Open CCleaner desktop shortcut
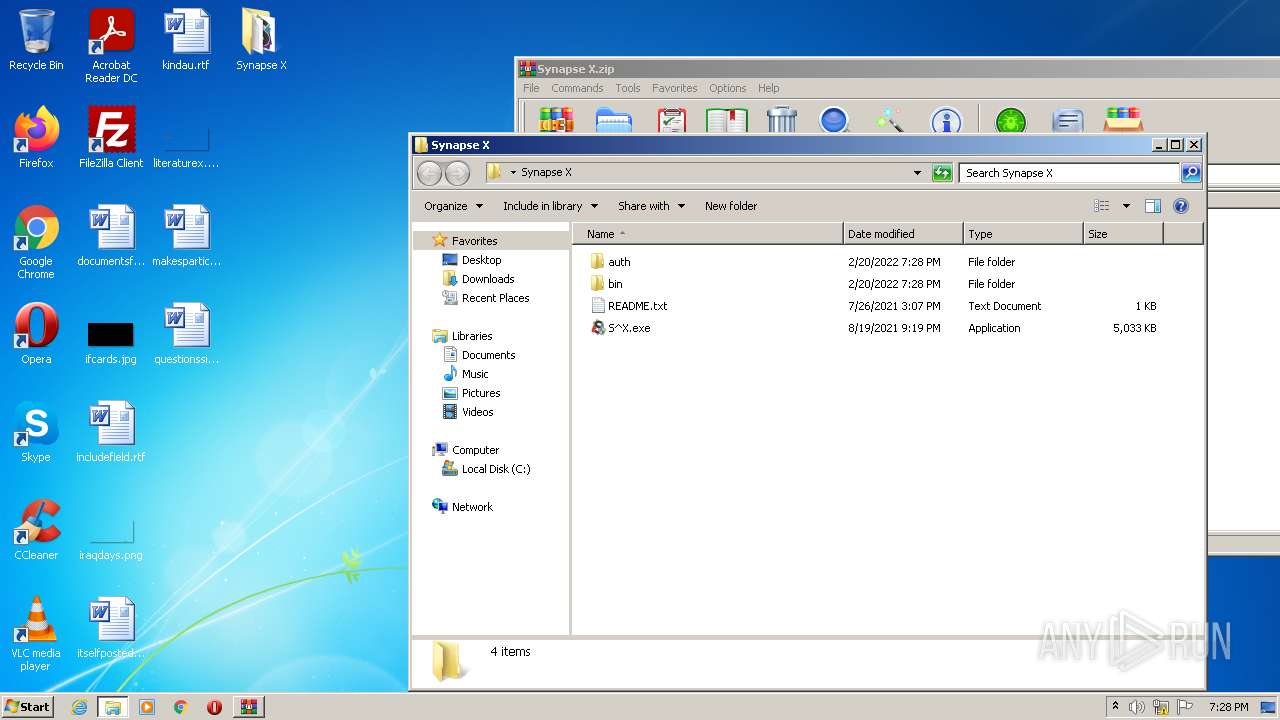This screenshot has width=1280, height=720. coord(36,530)
